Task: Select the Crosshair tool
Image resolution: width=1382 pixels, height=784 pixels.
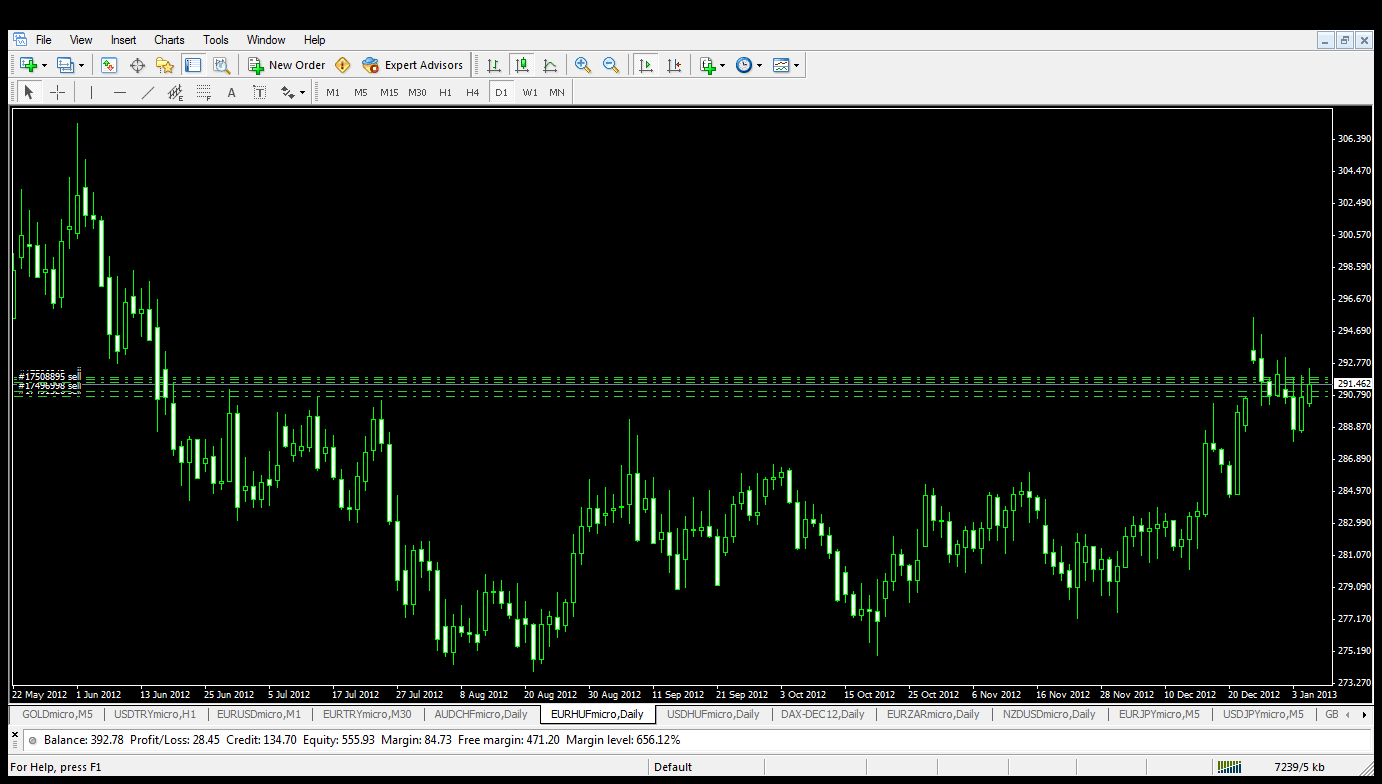Action: (x=58, y=92)
